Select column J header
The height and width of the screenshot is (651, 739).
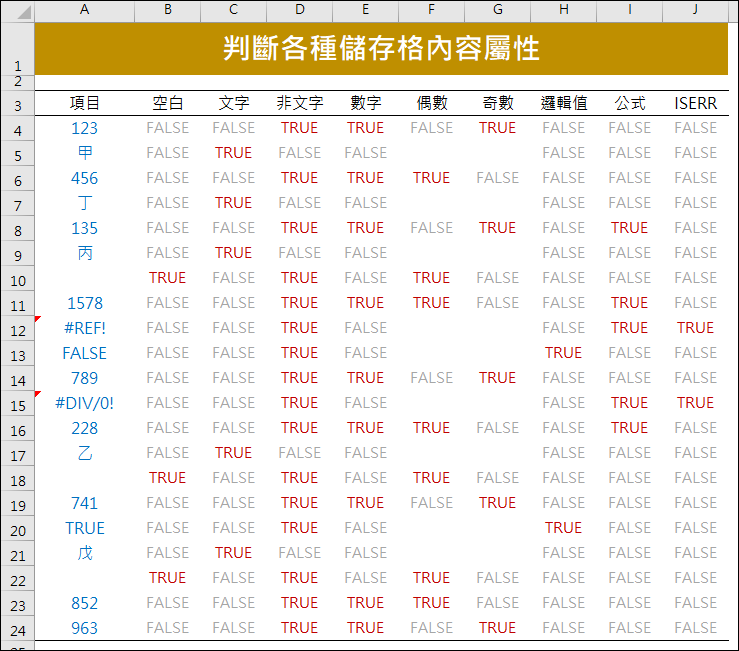[695, 10]
